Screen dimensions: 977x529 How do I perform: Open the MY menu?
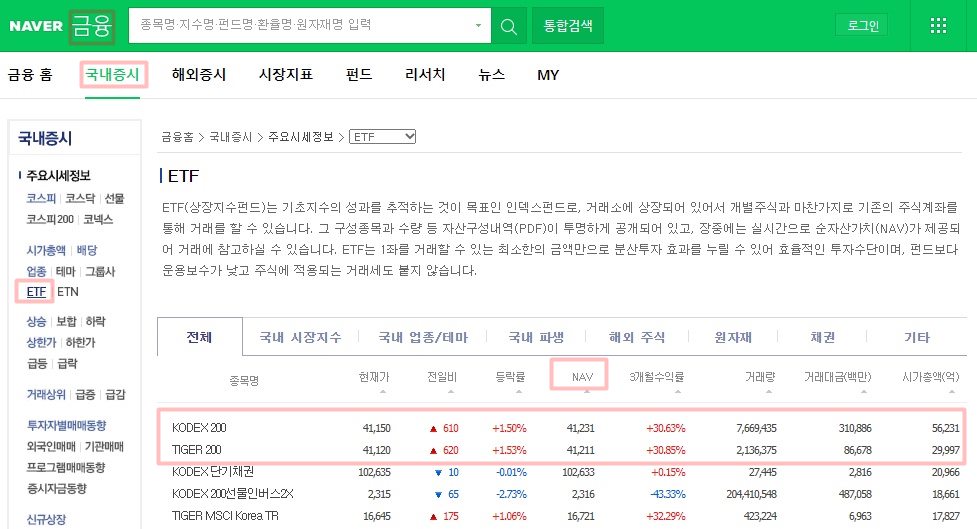[548, 75]
